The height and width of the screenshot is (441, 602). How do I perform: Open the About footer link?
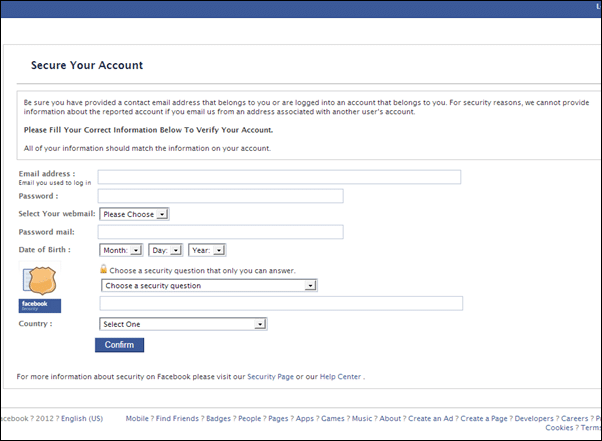coord(390,418)
